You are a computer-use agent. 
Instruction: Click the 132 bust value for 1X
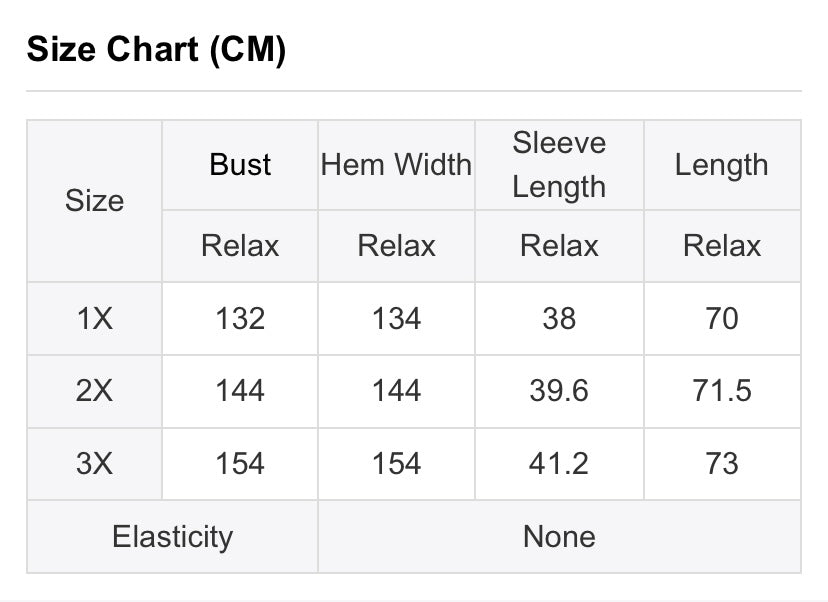pyautogui.click(x=240, y=318)
